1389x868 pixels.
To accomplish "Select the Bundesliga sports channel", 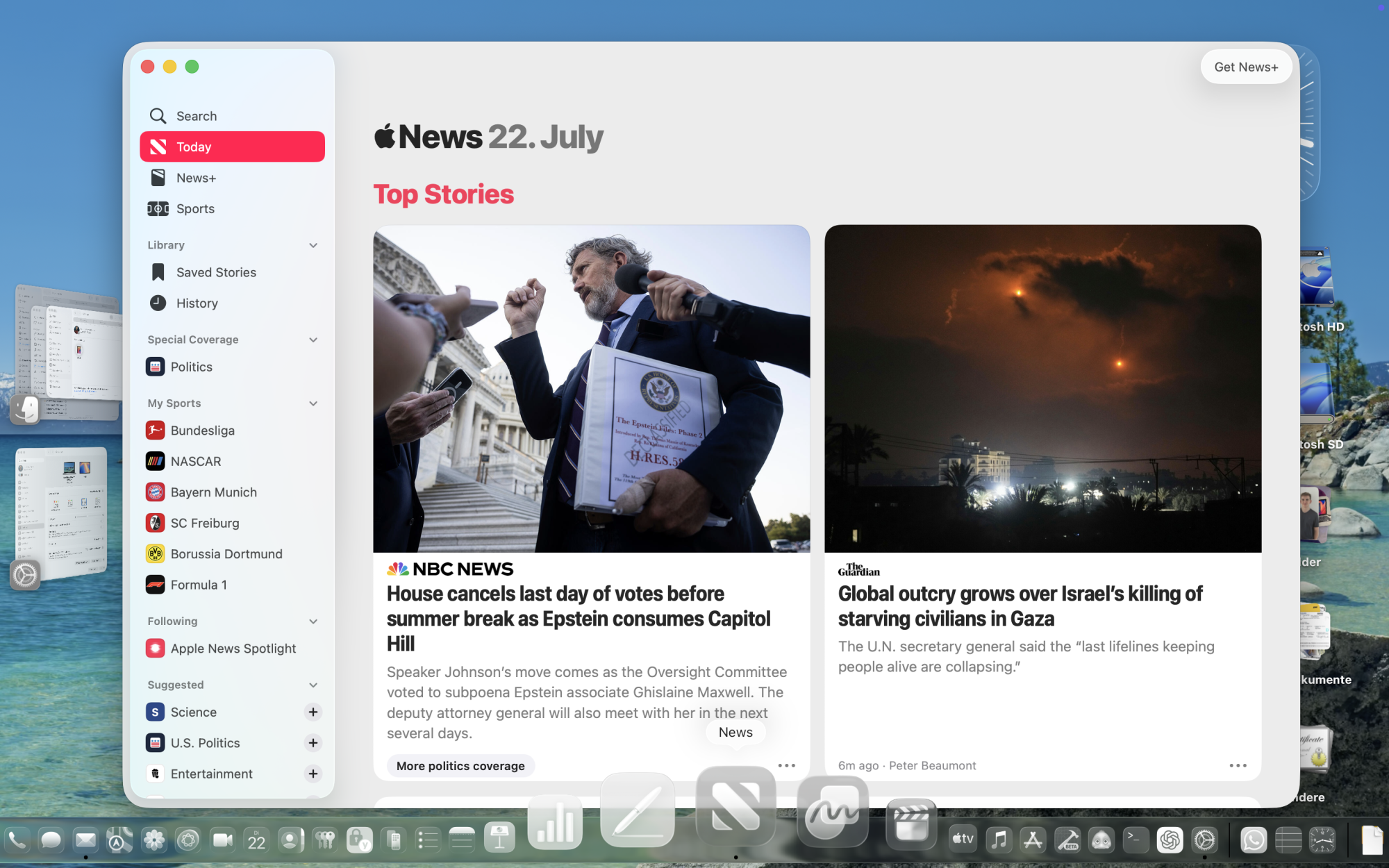I will pos(202,431).
